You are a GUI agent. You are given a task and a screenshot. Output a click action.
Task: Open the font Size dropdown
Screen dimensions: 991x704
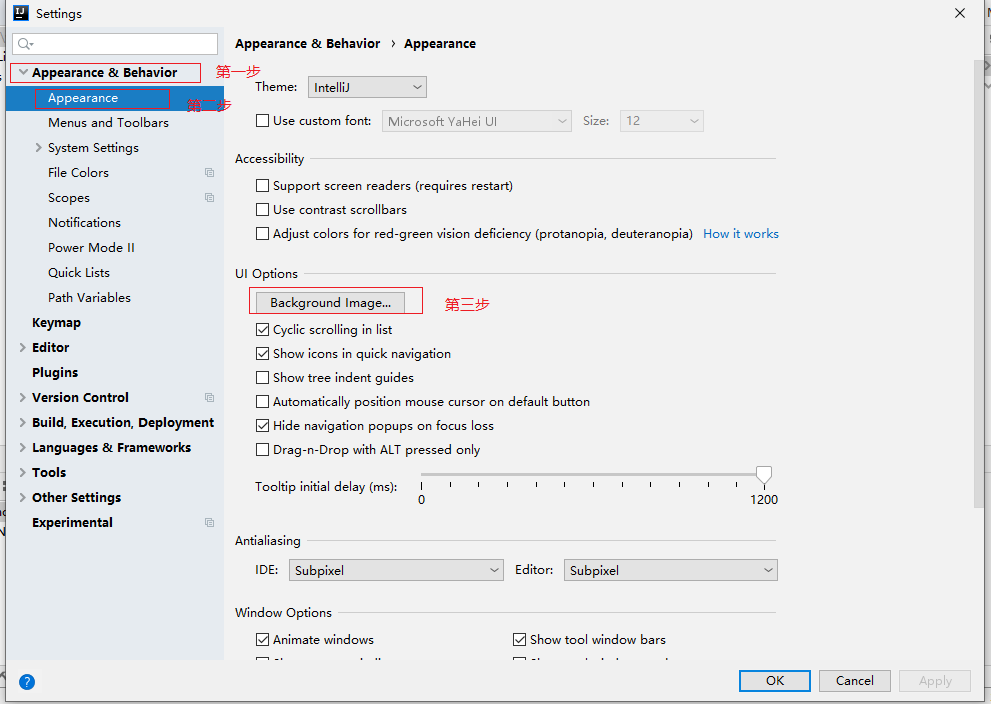point(662,121)
